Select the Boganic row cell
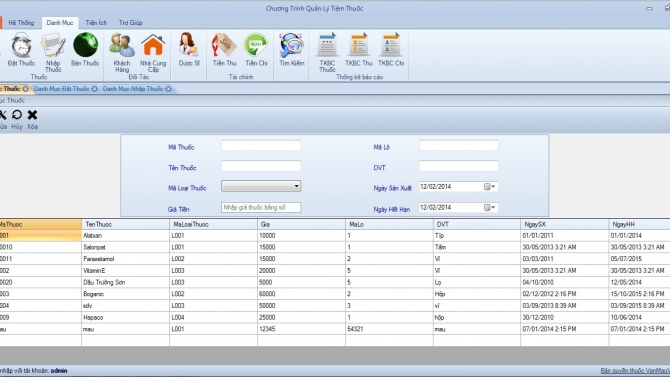670x377 pixels. (126, 294)
